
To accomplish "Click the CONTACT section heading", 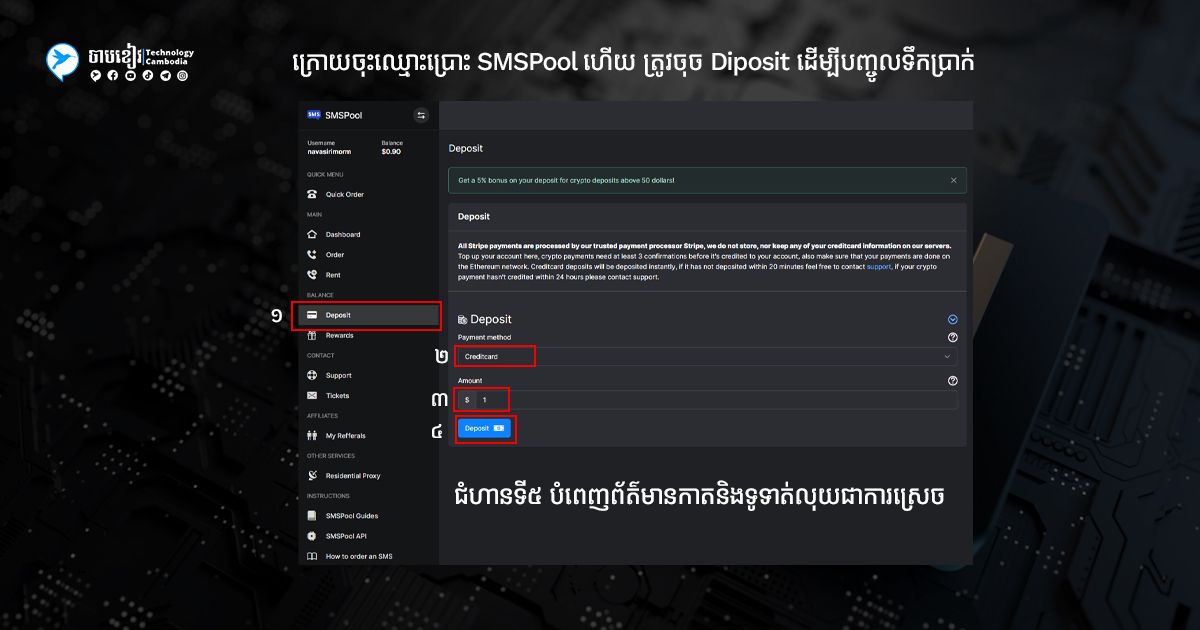I will [321, 355].
